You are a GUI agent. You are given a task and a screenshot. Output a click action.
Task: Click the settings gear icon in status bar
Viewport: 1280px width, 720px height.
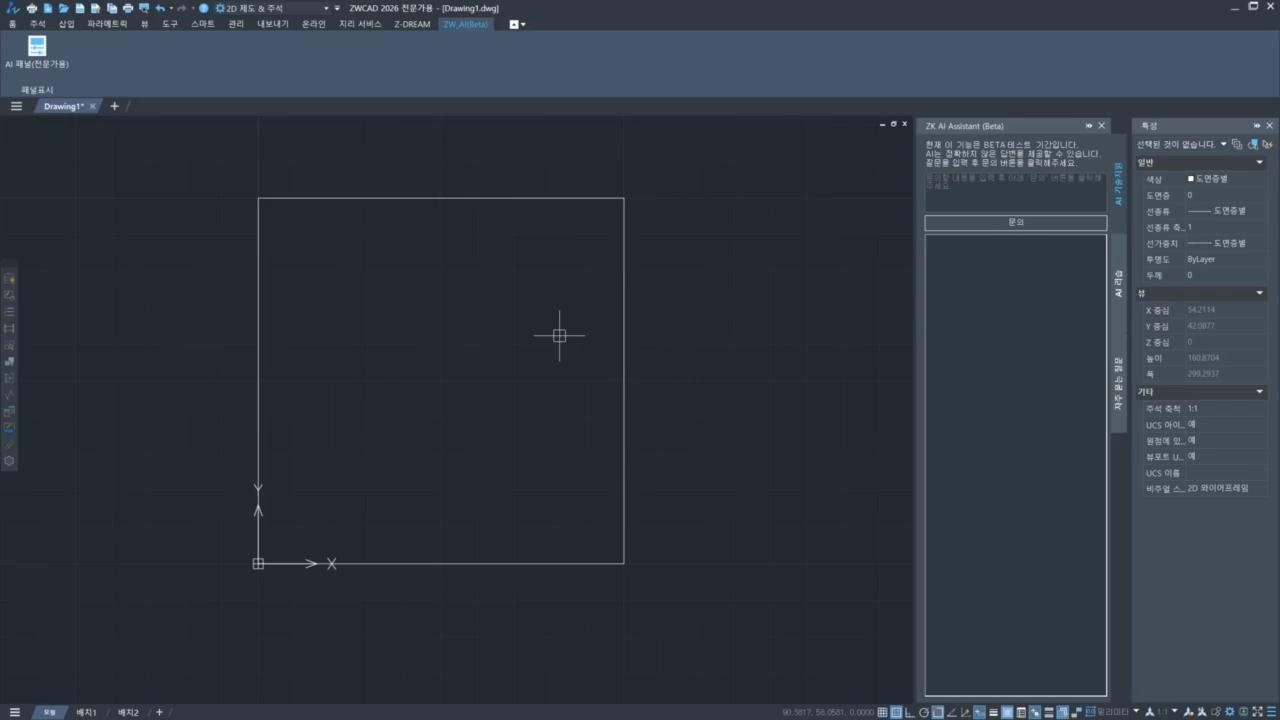click(1230, 712)
